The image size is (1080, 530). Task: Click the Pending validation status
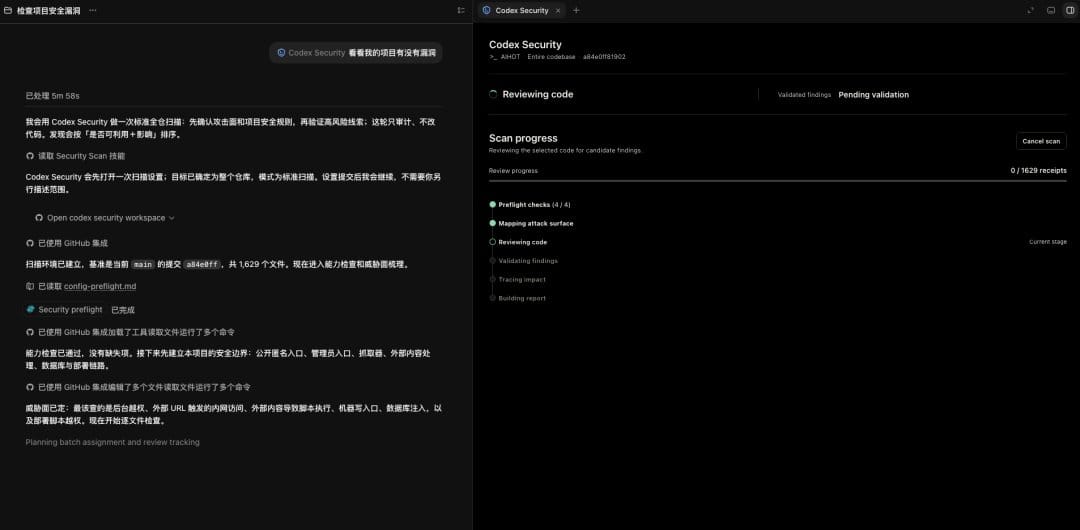873,94
